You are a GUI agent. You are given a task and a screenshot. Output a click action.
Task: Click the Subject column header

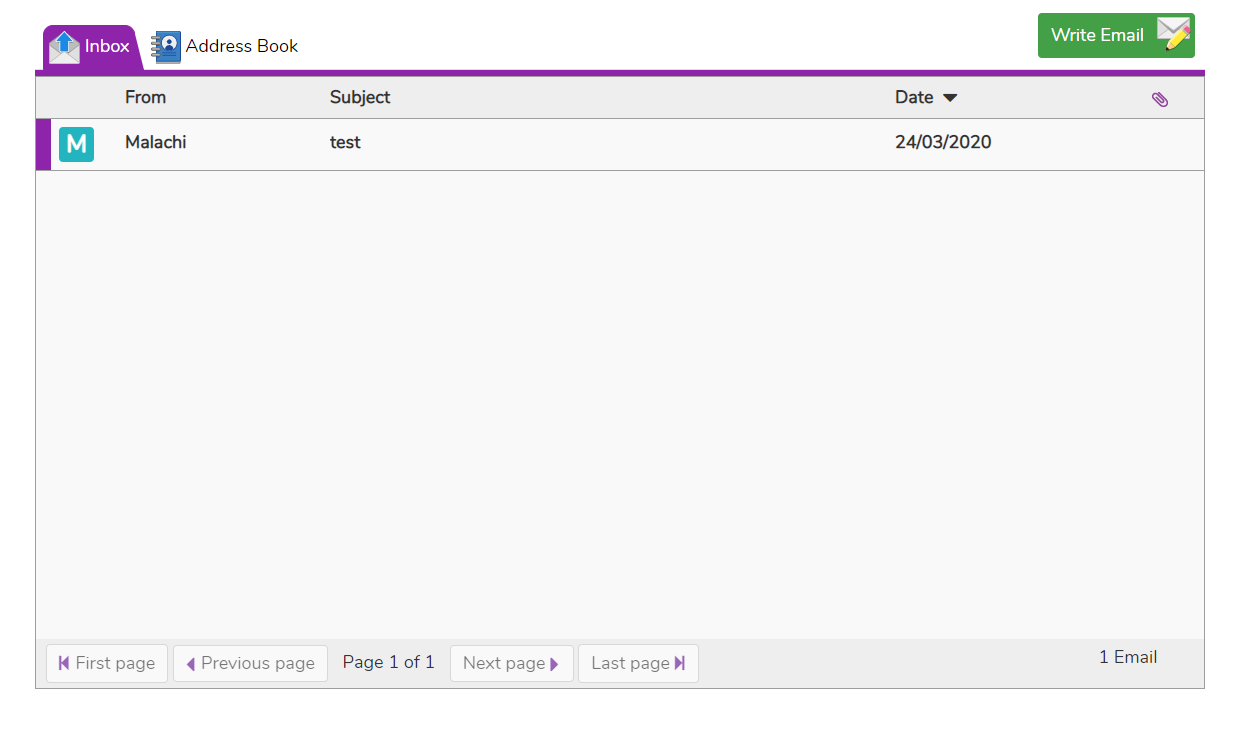pyautogui.click(x=360, y=97)
